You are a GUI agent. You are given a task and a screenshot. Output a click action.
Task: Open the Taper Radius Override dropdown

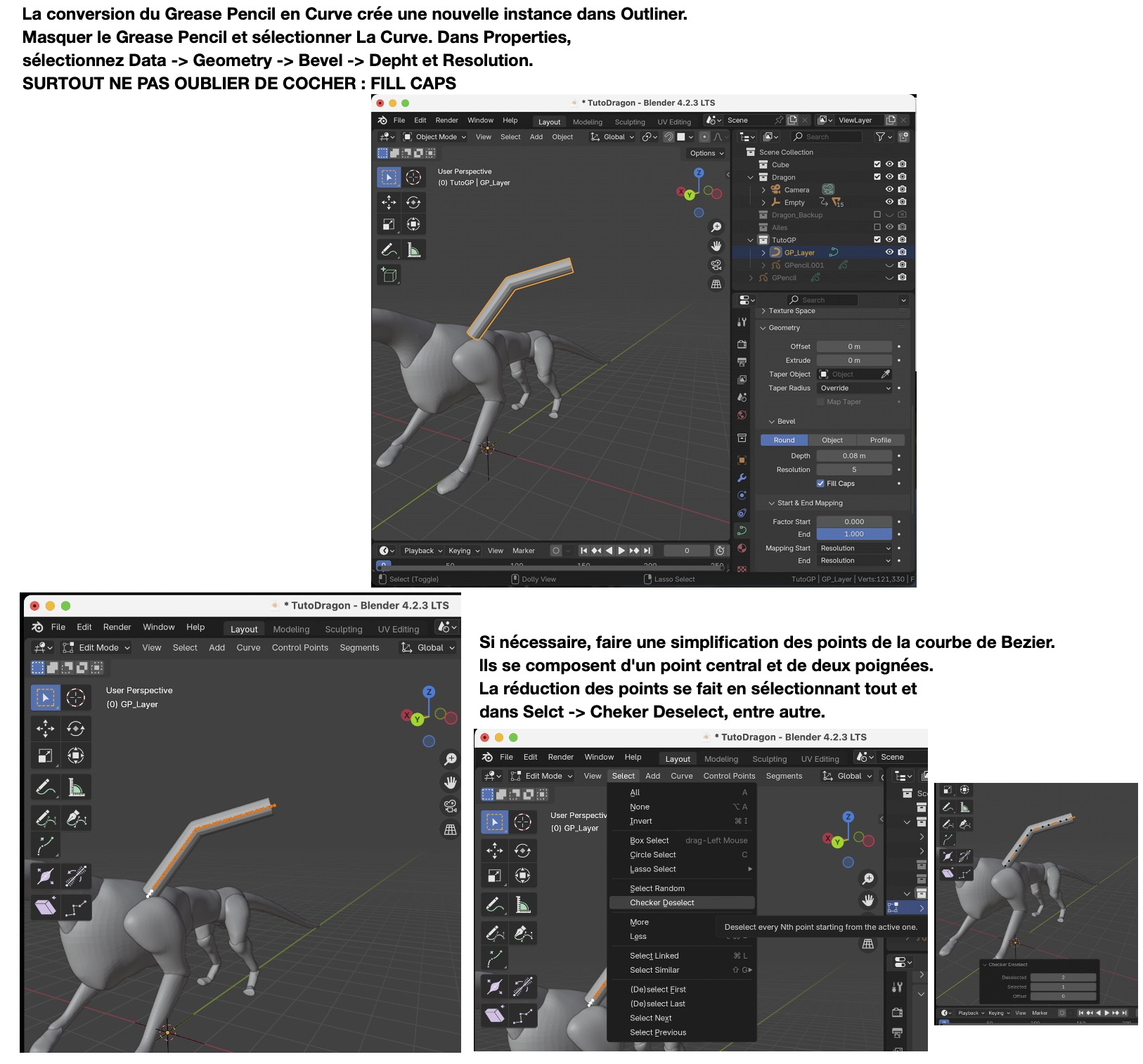click(x=855, y=388)
